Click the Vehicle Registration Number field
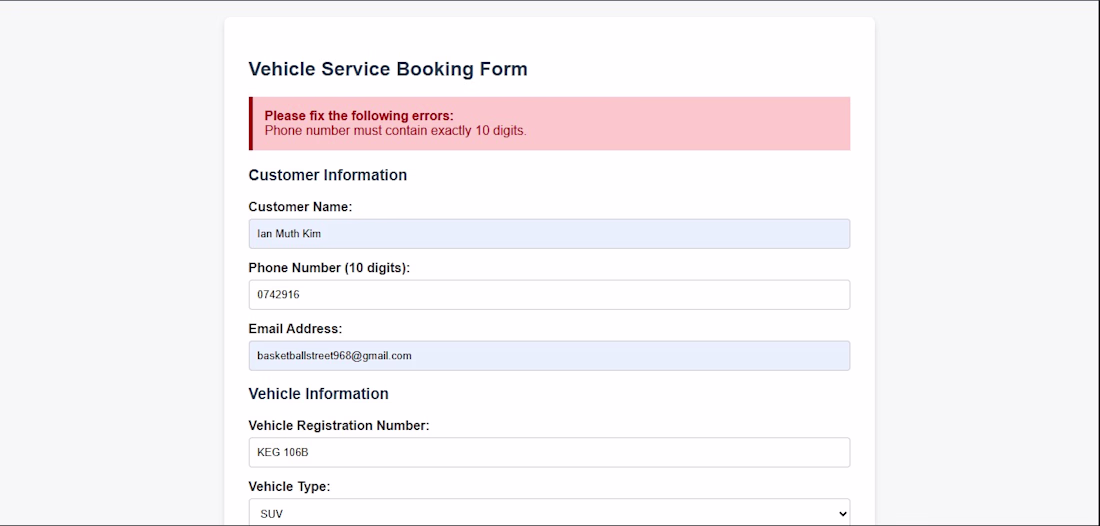 (549, 452)
